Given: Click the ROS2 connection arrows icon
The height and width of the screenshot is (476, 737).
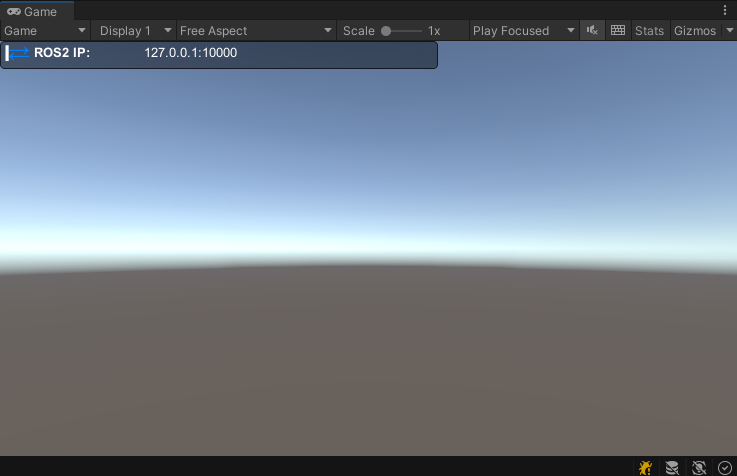Looking at the screenshot, I should coord(18,53).
